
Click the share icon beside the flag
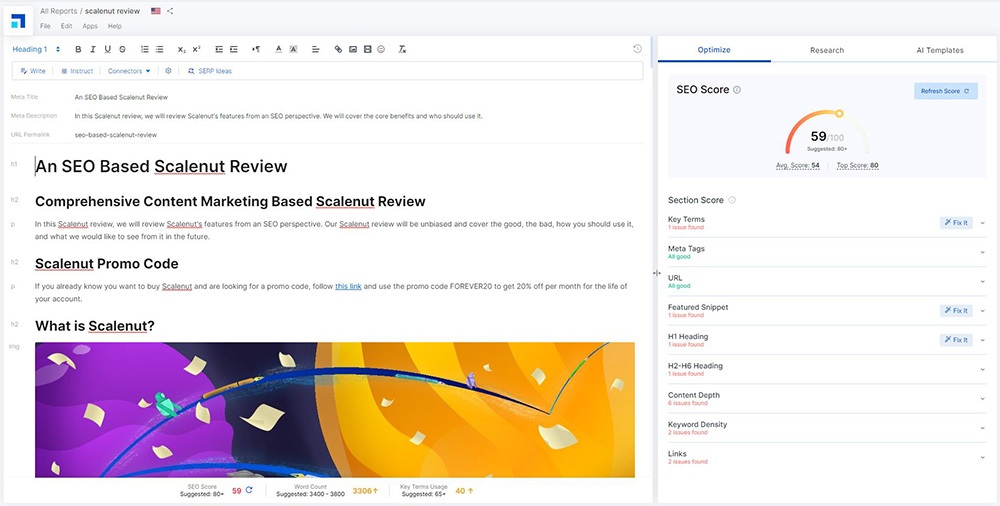pos(170,11)
